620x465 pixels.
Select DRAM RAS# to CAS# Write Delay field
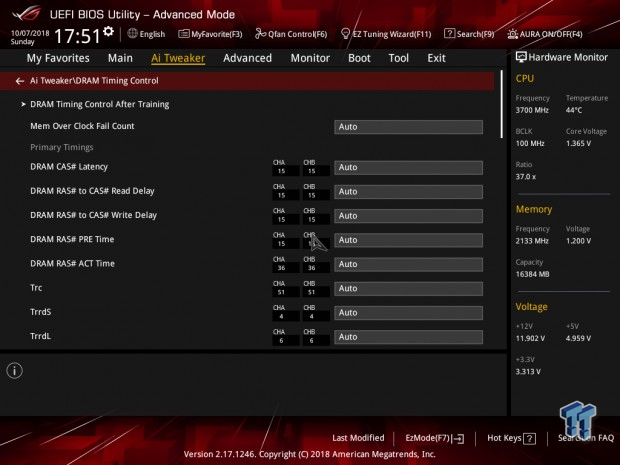tap(408, 216)
